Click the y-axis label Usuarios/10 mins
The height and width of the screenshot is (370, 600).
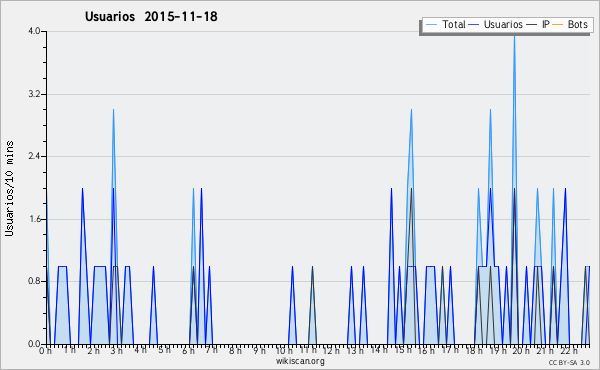click(x=9, y=188)
